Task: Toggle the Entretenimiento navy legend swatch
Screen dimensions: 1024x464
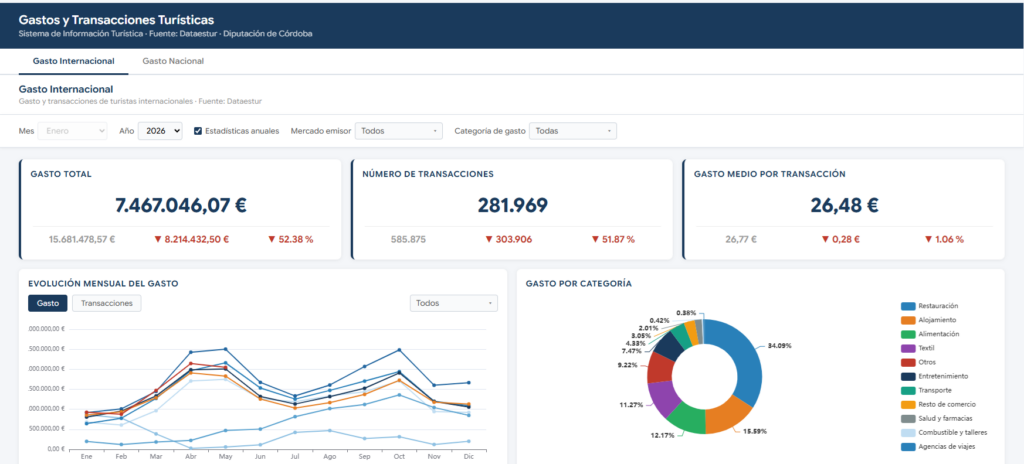Action: [907, 376]
